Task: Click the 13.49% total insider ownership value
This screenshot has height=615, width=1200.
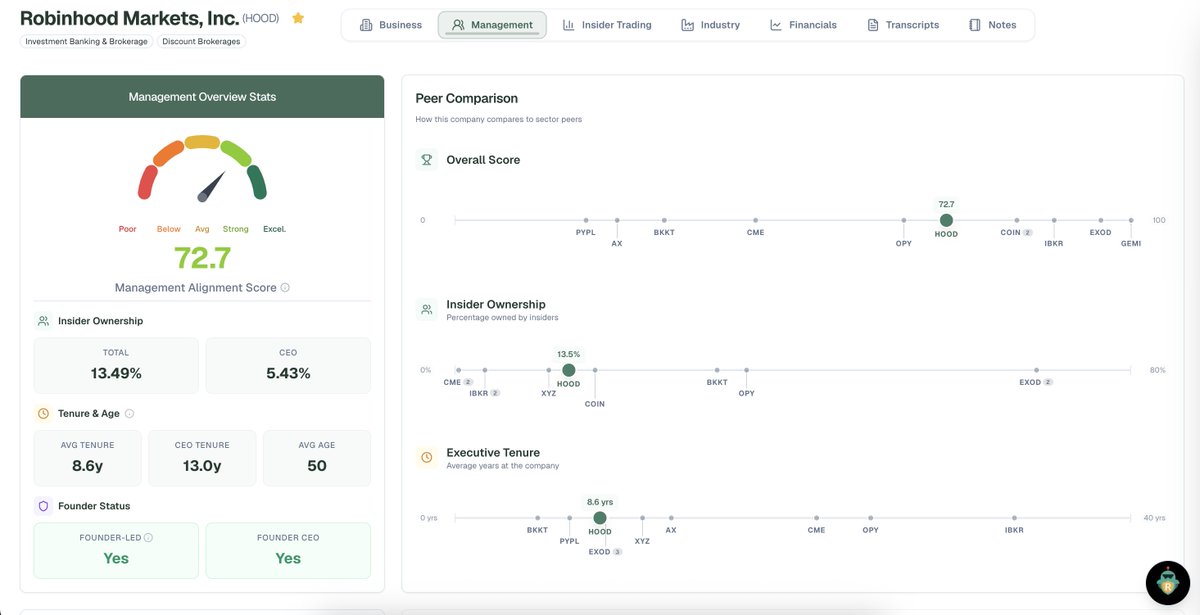Action: click(116, 373)
